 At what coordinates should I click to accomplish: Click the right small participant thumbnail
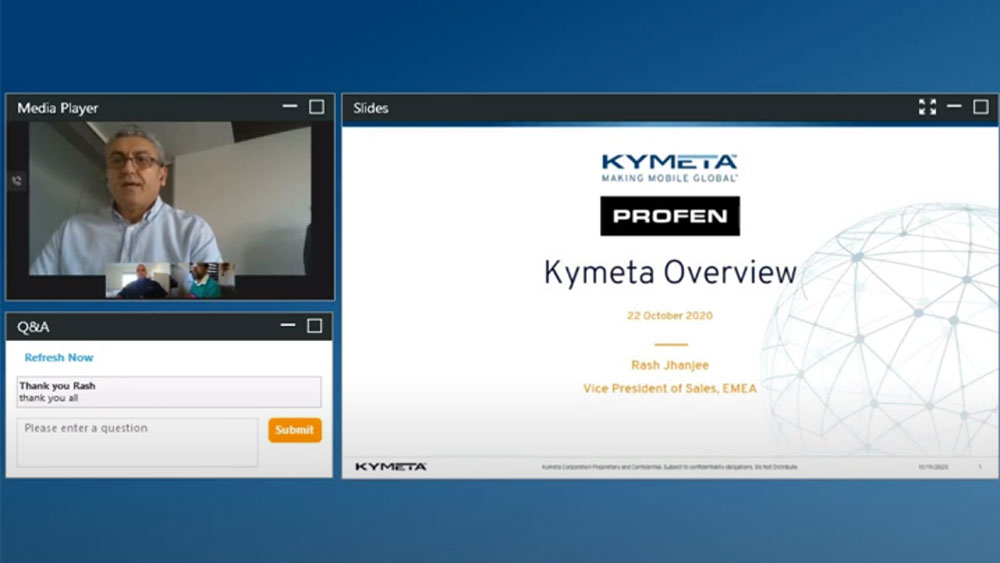pyautogui.click(x=203, y=280)
